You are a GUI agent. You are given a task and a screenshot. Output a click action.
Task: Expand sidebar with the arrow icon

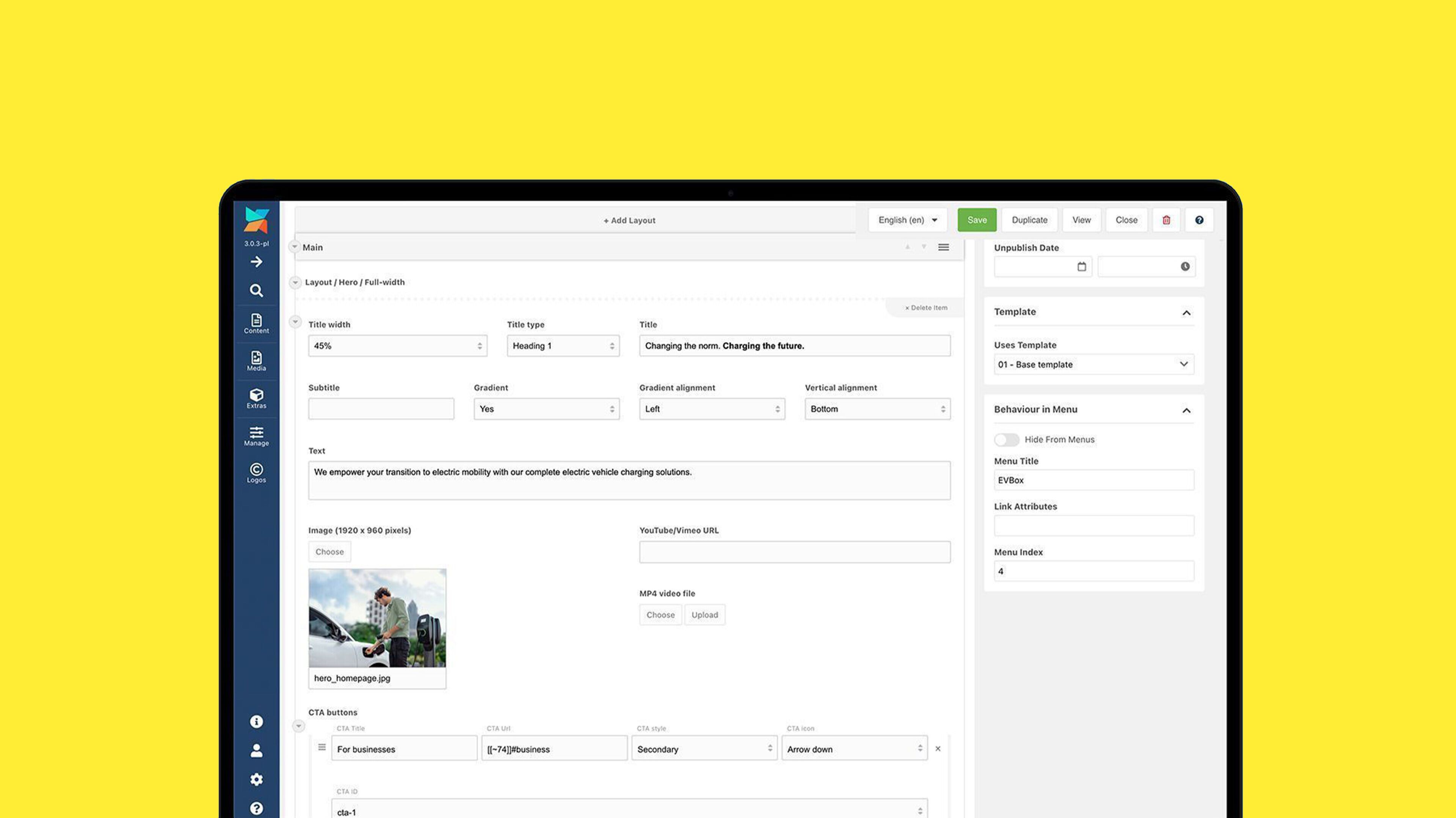pos(256,262)
